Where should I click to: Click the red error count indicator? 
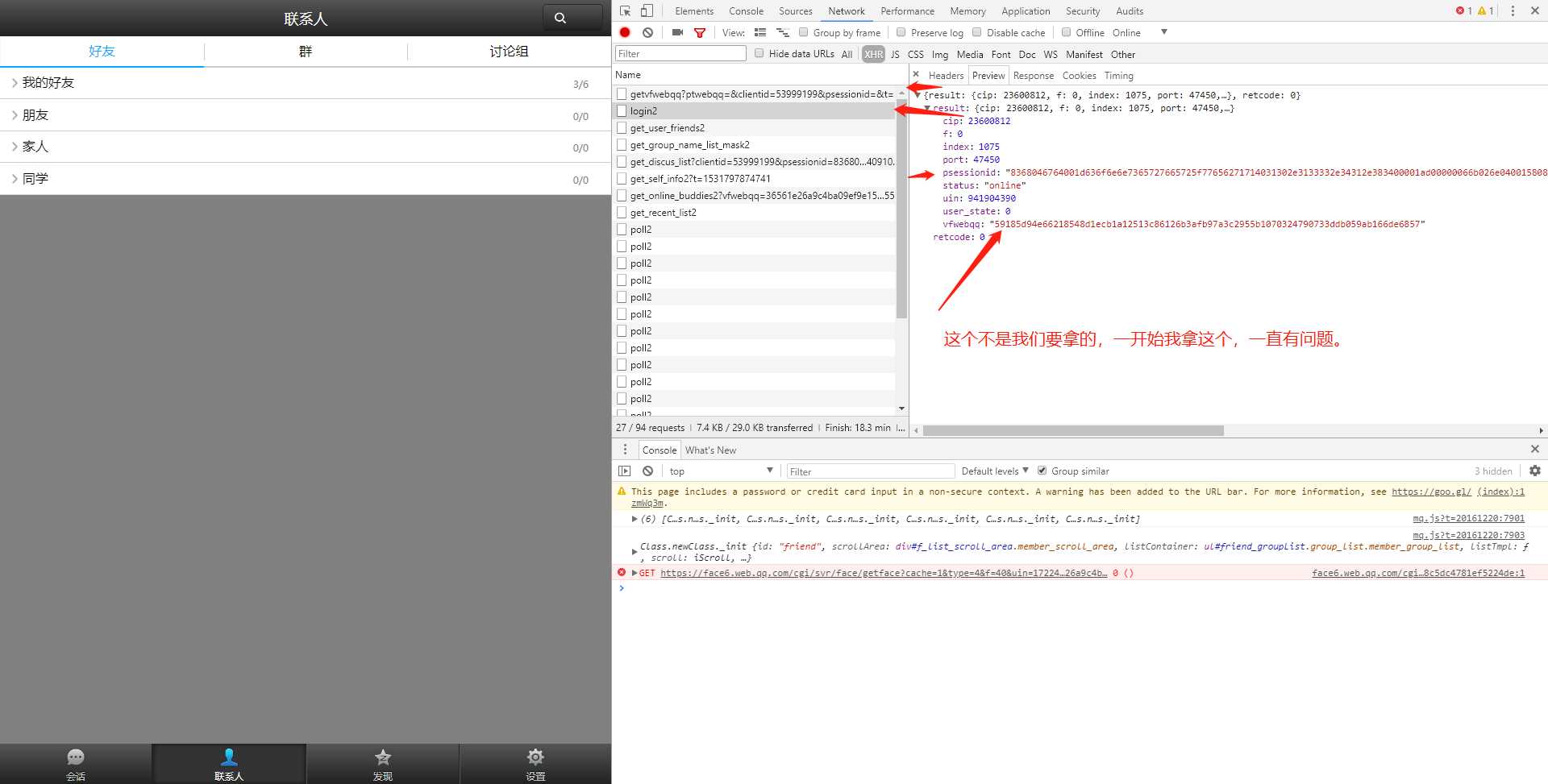coord(1463,10)
